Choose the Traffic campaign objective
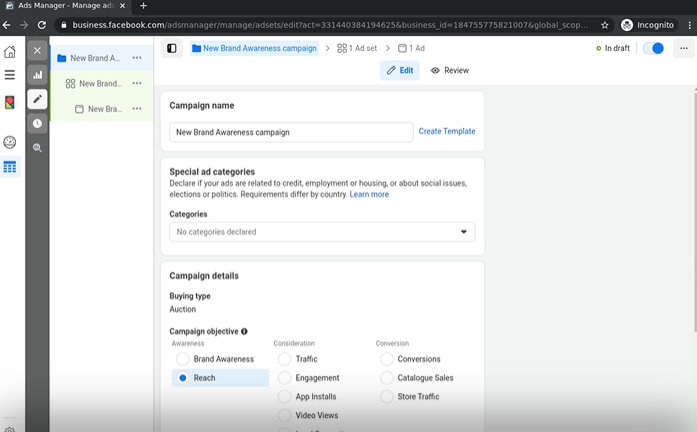 point(285,359)
